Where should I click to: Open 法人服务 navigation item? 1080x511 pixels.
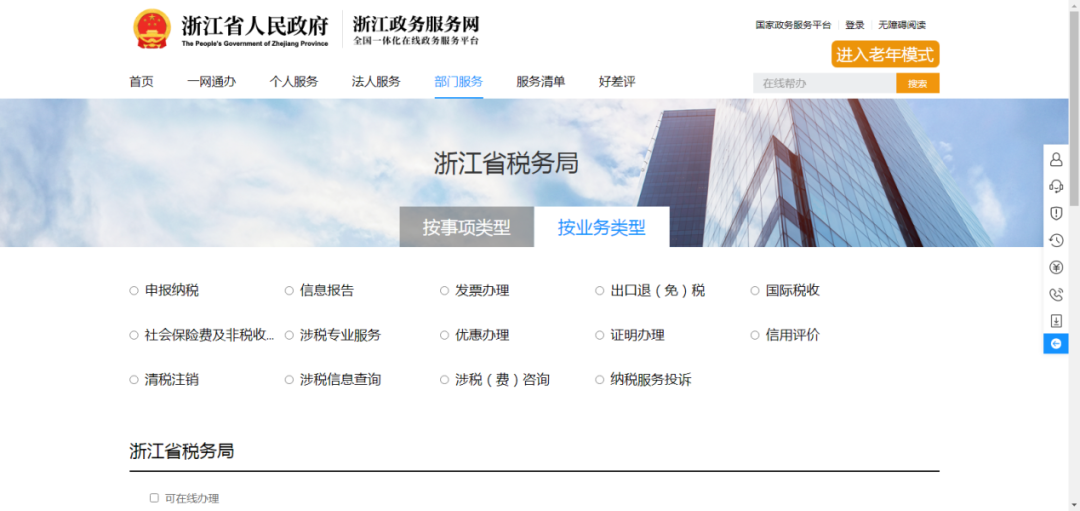pos(376,82)
